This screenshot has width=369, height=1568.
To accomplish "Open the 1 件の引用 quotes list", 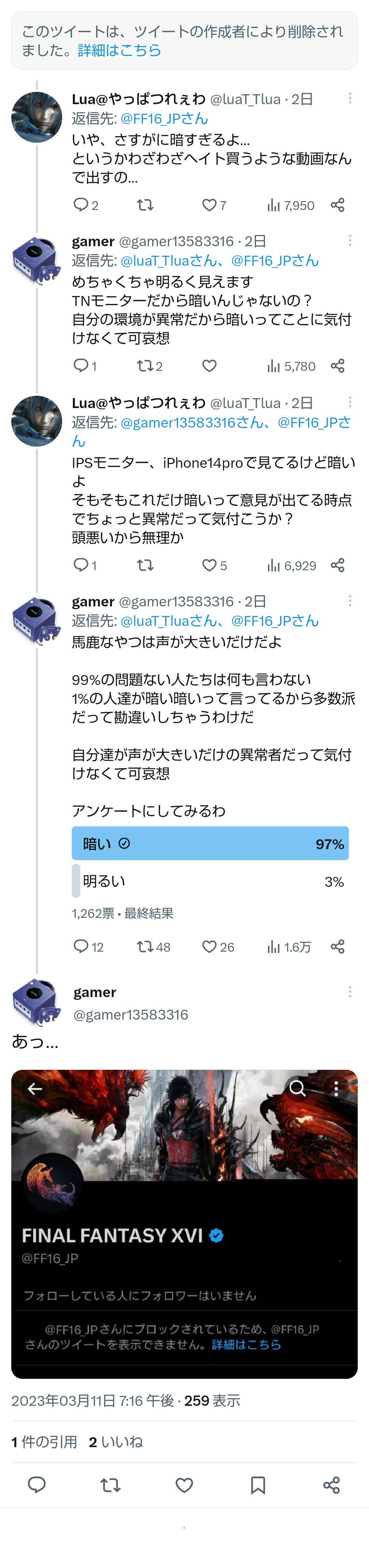I will pos(44,1442).
